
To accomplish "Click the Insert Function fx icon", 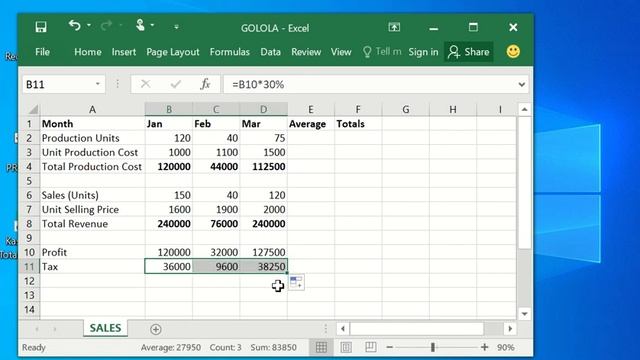I will 205,84.
